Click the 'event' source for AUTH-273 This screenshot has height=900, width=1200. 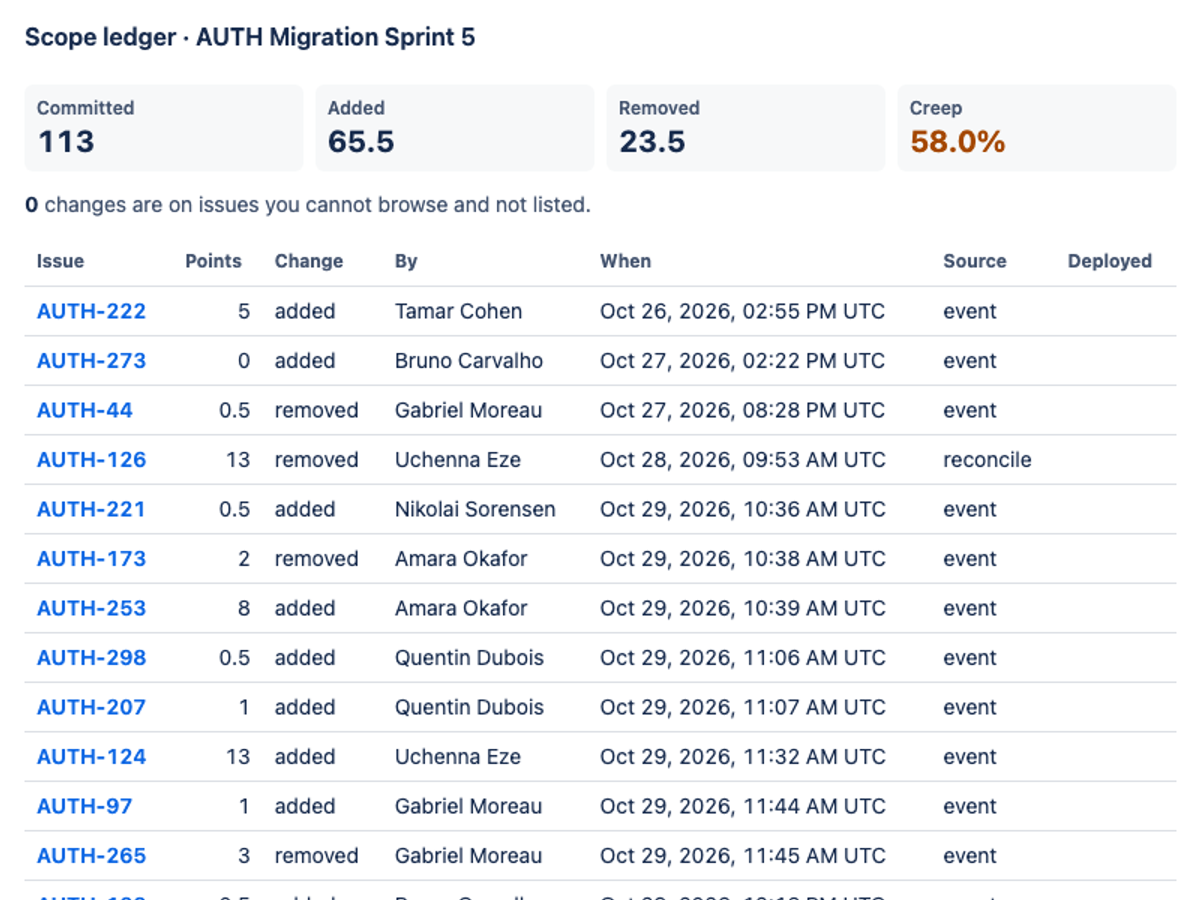tap(970, 361)
